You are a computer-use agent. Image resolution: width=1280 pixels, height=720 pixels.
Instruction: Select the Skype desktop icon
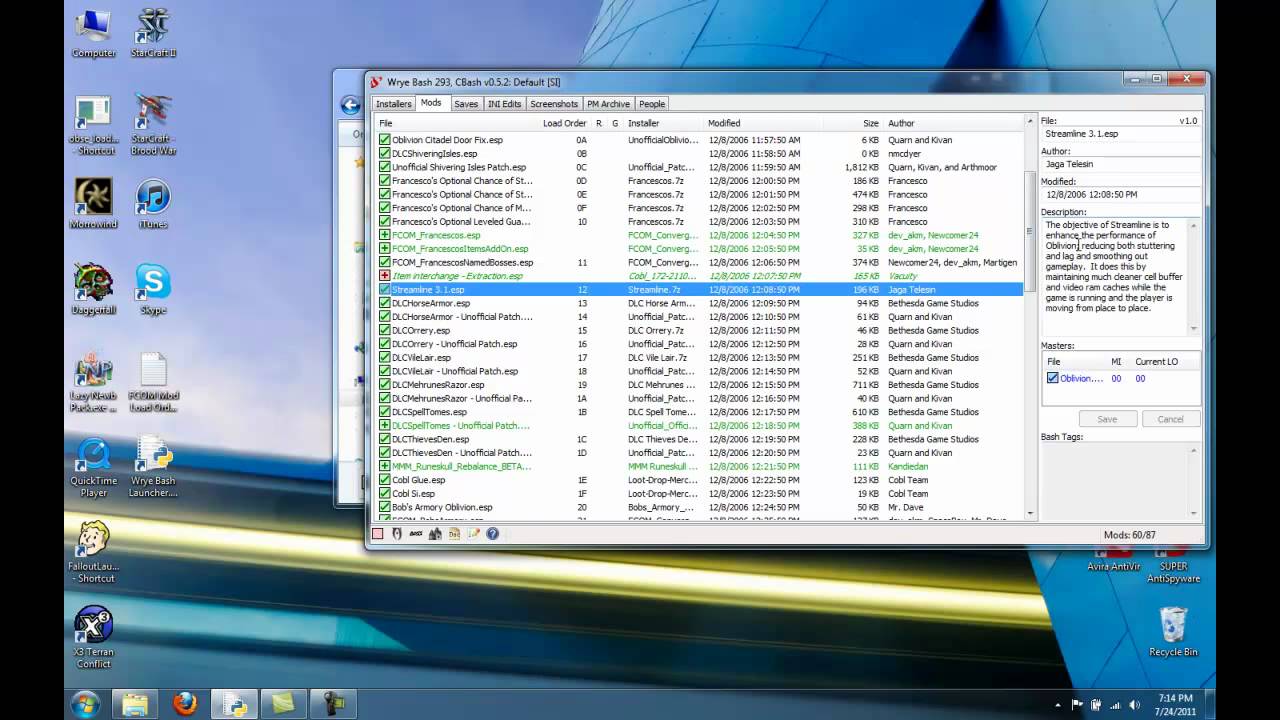(x=153, y=289)
